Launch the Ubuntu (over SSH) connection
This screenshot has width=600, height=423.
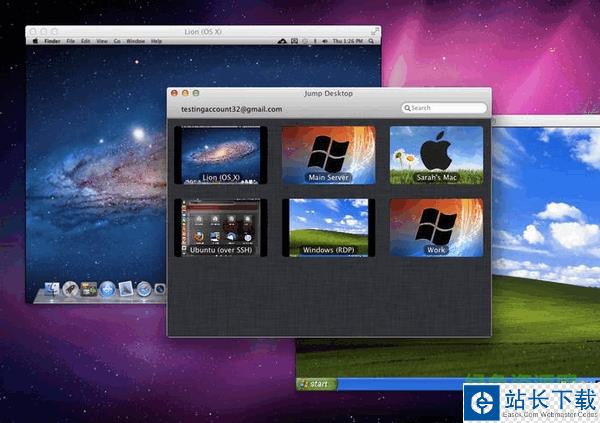click(x=220, y=226)
